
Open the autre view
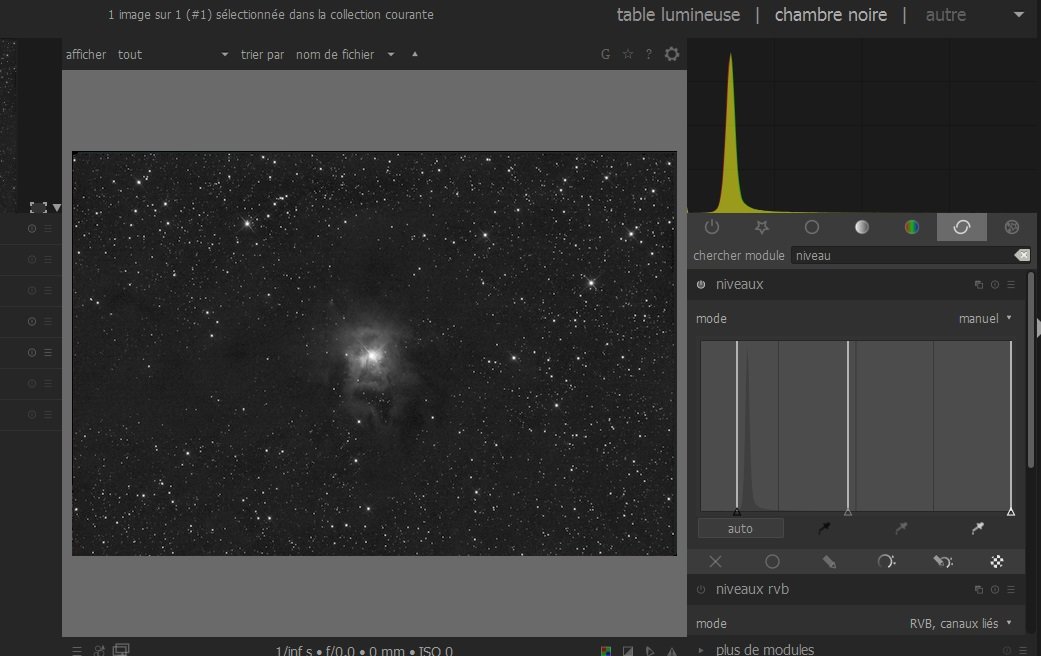945,15
